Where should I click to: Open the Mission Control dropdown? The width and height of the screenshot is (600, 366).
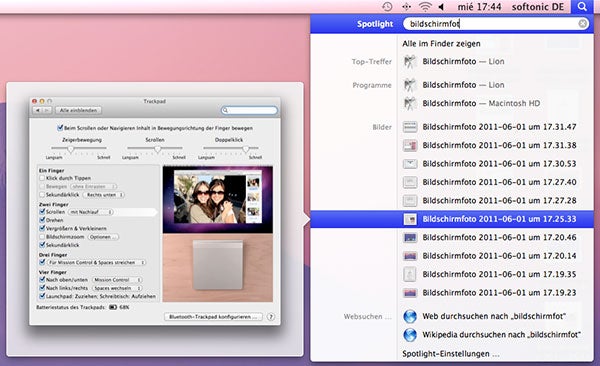[x=117, y=280]
